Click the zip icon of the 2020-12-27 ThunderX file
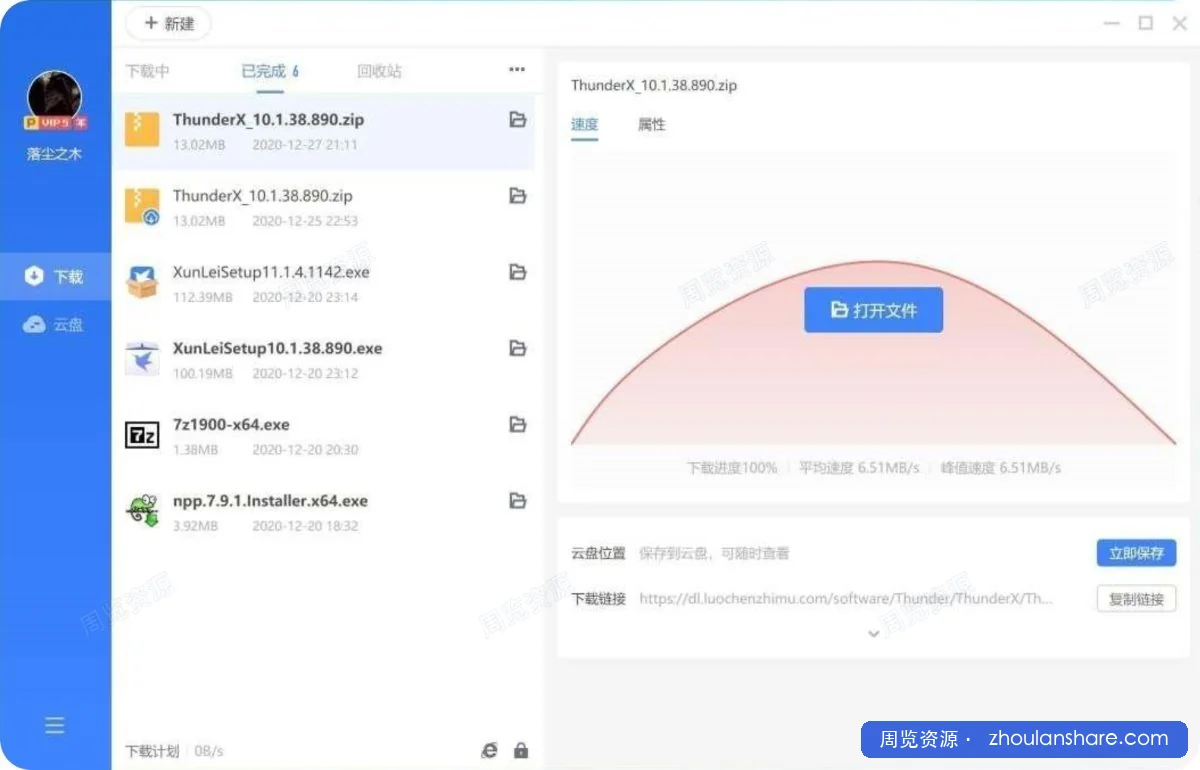Image resolution: width=1200 pixels, height=770 pixels. click(x=142, y=130)
